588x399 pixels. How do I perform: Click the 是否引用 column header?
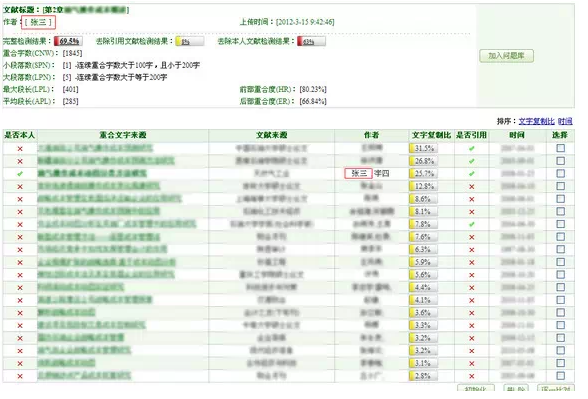click(471, 135)
